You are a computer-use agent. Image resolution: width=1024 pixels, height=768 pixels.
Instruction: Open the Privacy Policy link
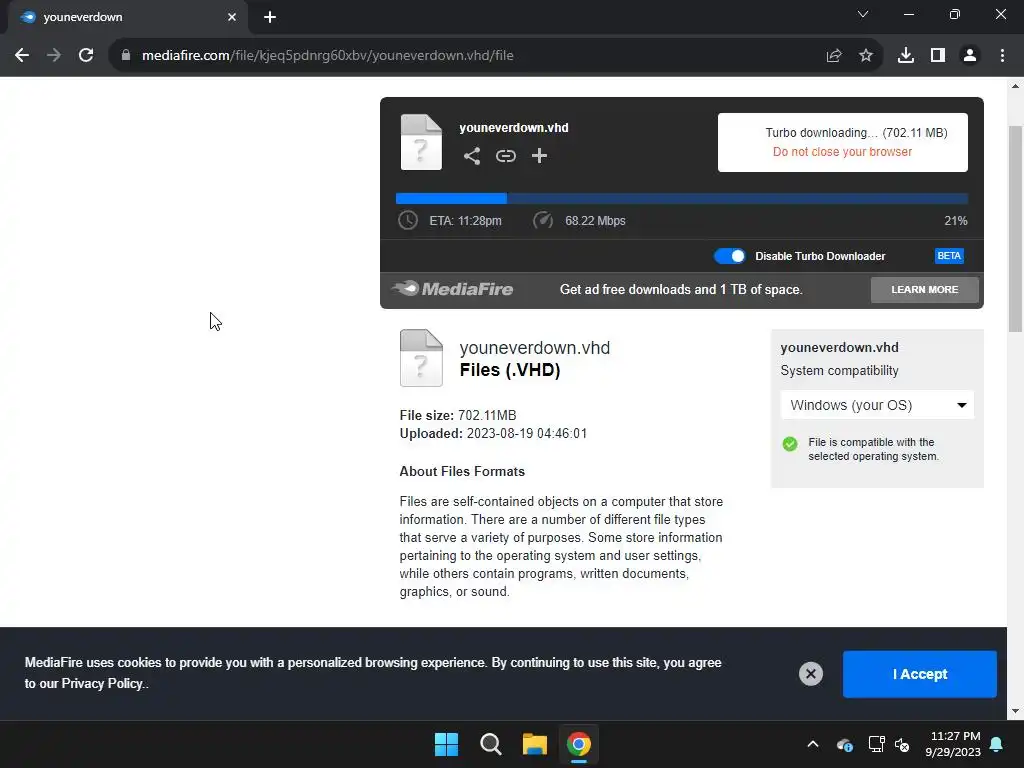[x=102, y=684]
